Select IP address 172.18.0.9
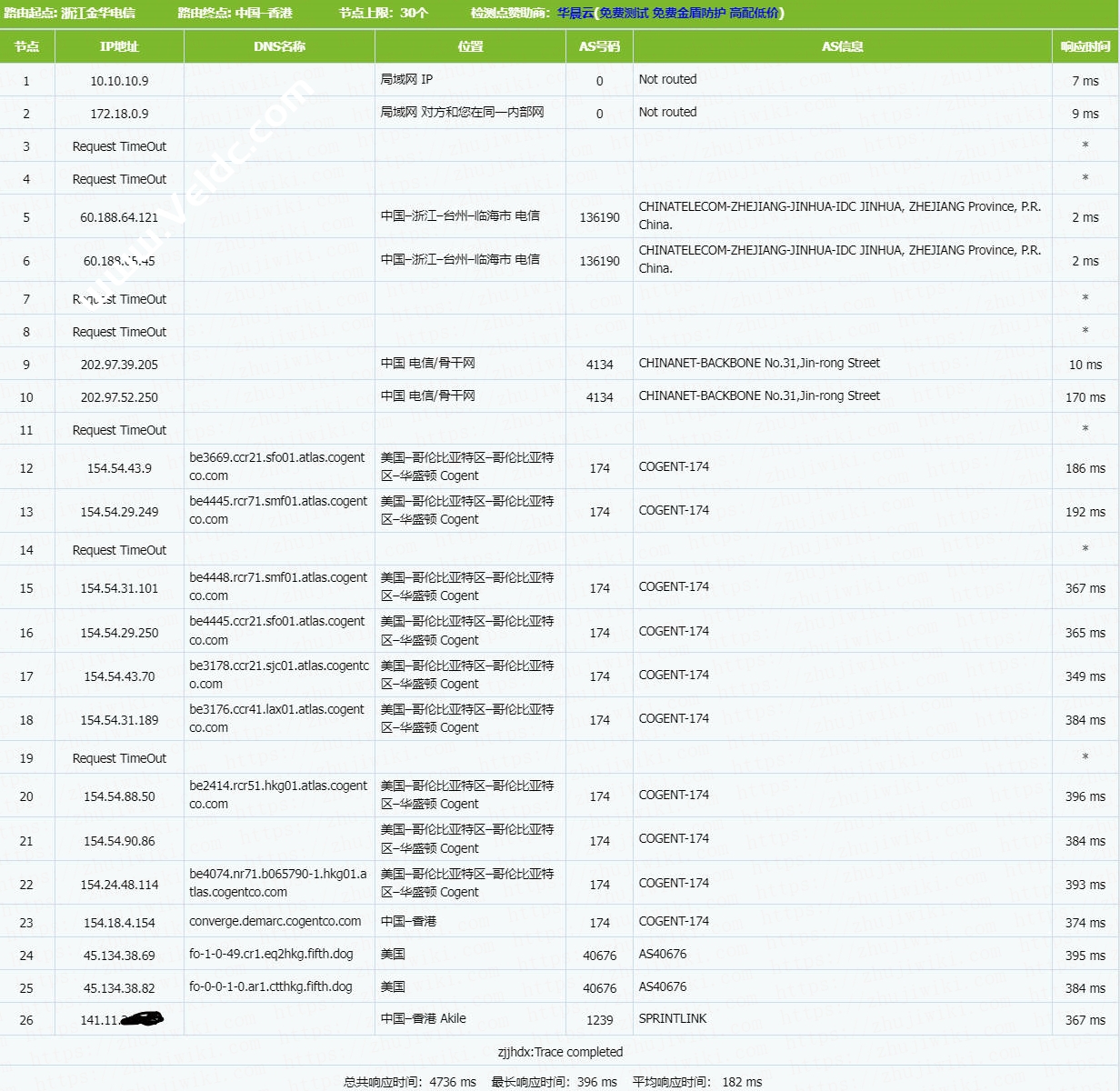This screenshot has width=1120, height=1091. coord(119,114)
